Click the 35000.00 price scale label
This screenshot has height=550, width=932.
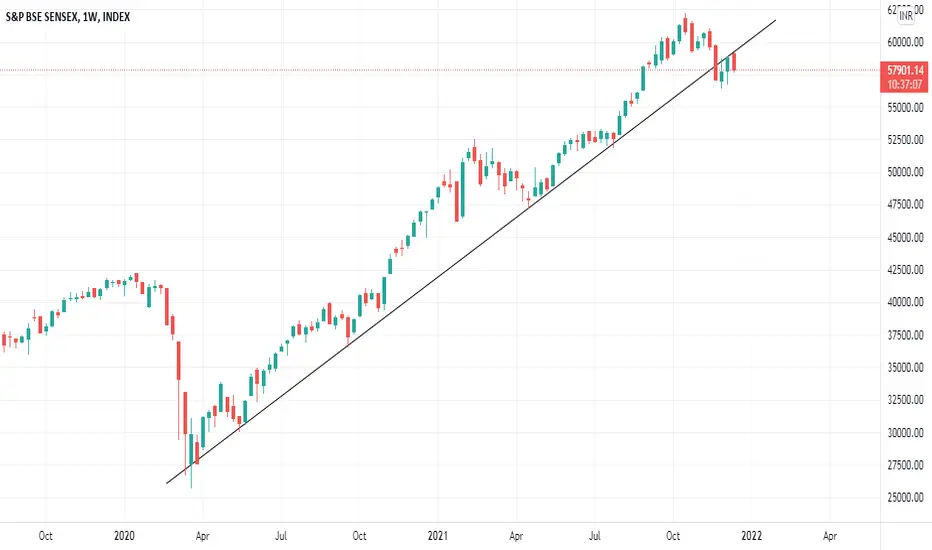tap(906, 367)
